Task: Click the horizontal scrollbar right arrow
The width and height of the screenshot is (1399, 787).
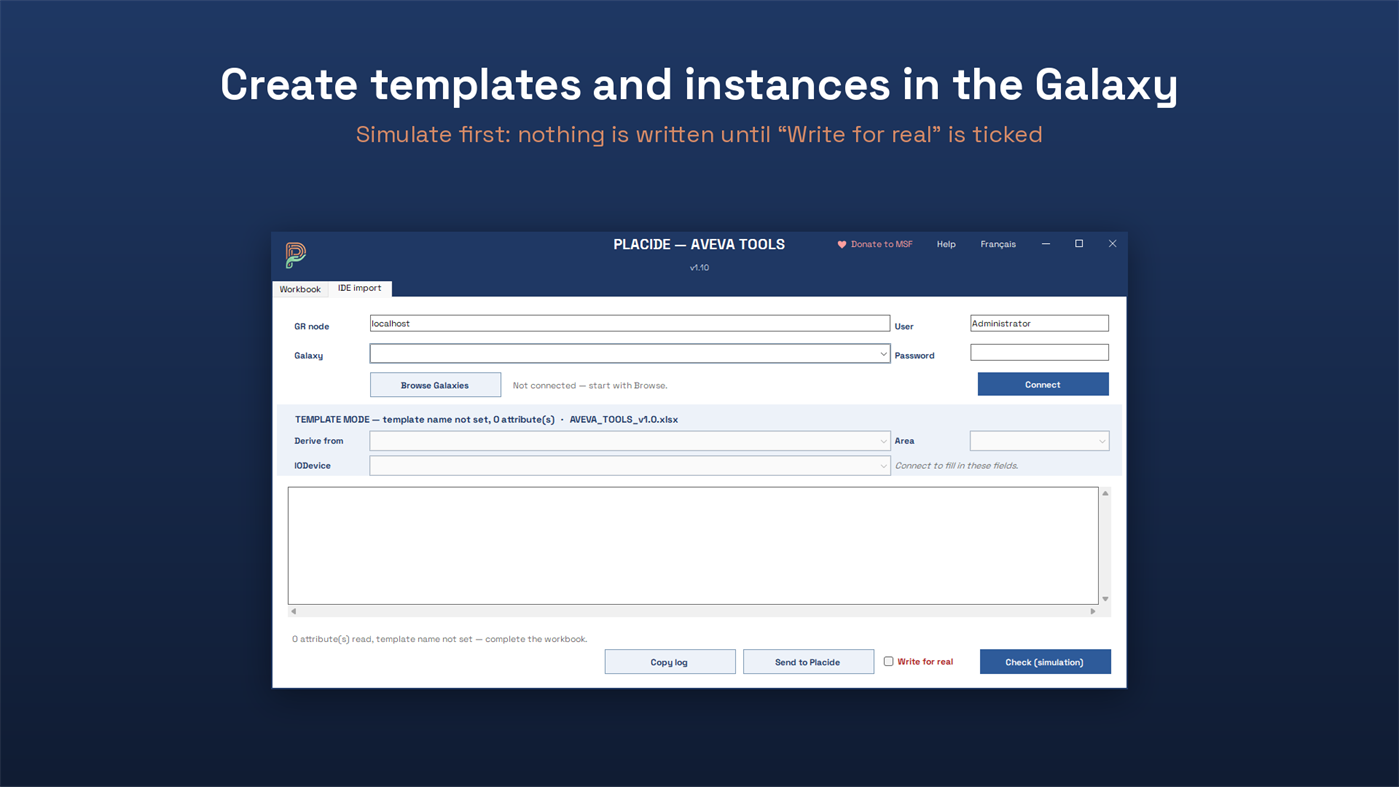Action: click(x=1093, y=611)
